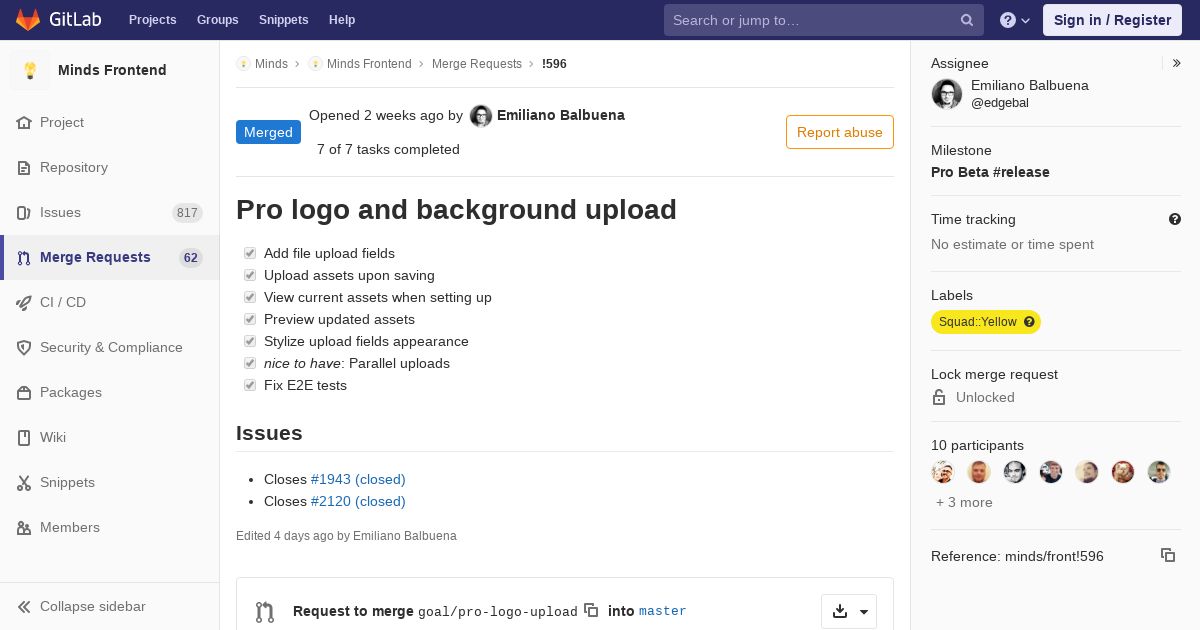Click the Members people icon
Screen dimensions: 1200x630
tap(24, 528)
